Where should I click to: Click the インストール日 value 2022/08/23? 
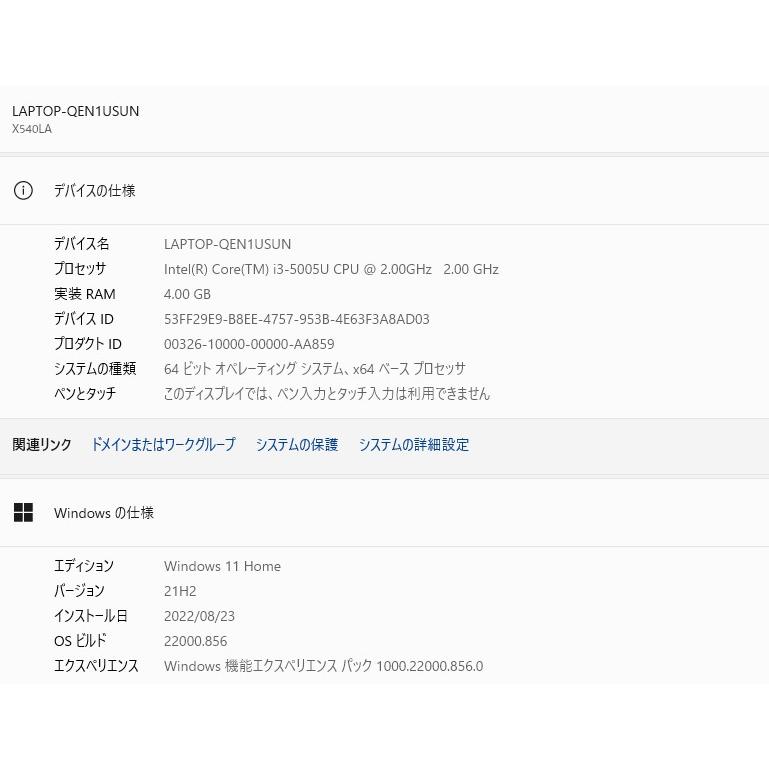199,616
